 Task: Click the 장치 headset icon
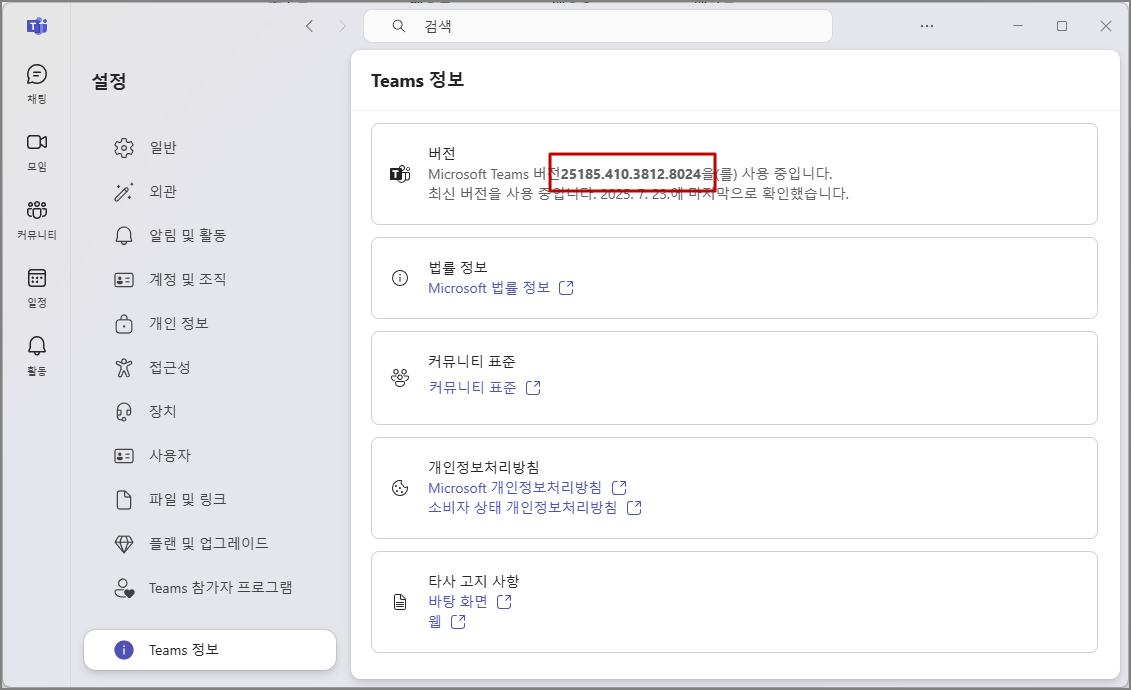124,412
